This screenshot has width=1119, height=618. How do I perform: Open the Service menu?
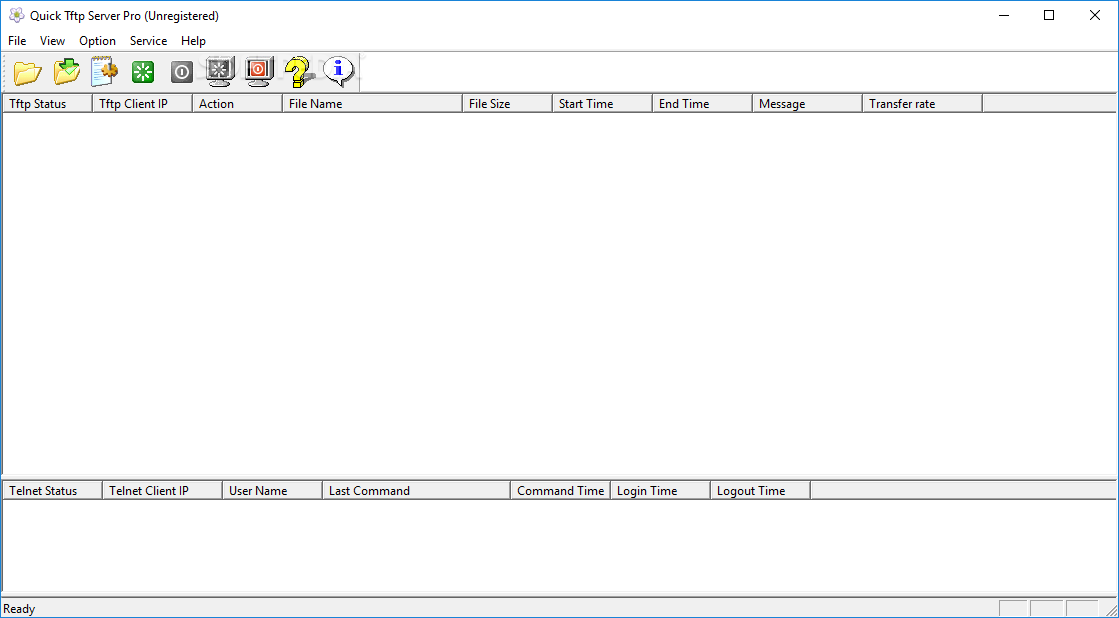point(148,41)
